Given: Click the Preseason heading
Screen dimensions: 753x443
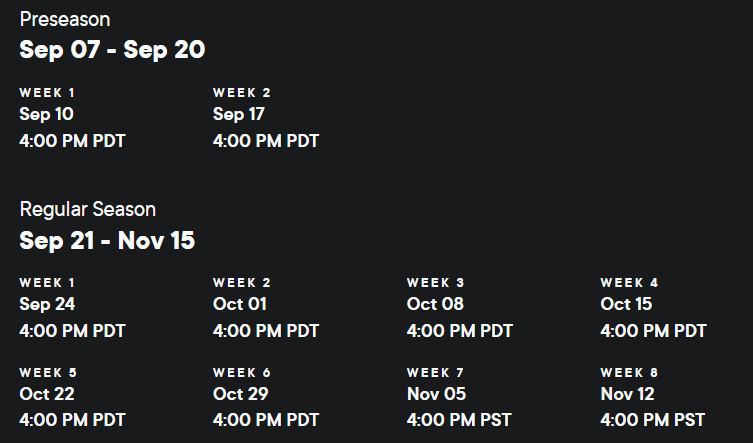Looking at the screenshot, I should tap(65, 20).
